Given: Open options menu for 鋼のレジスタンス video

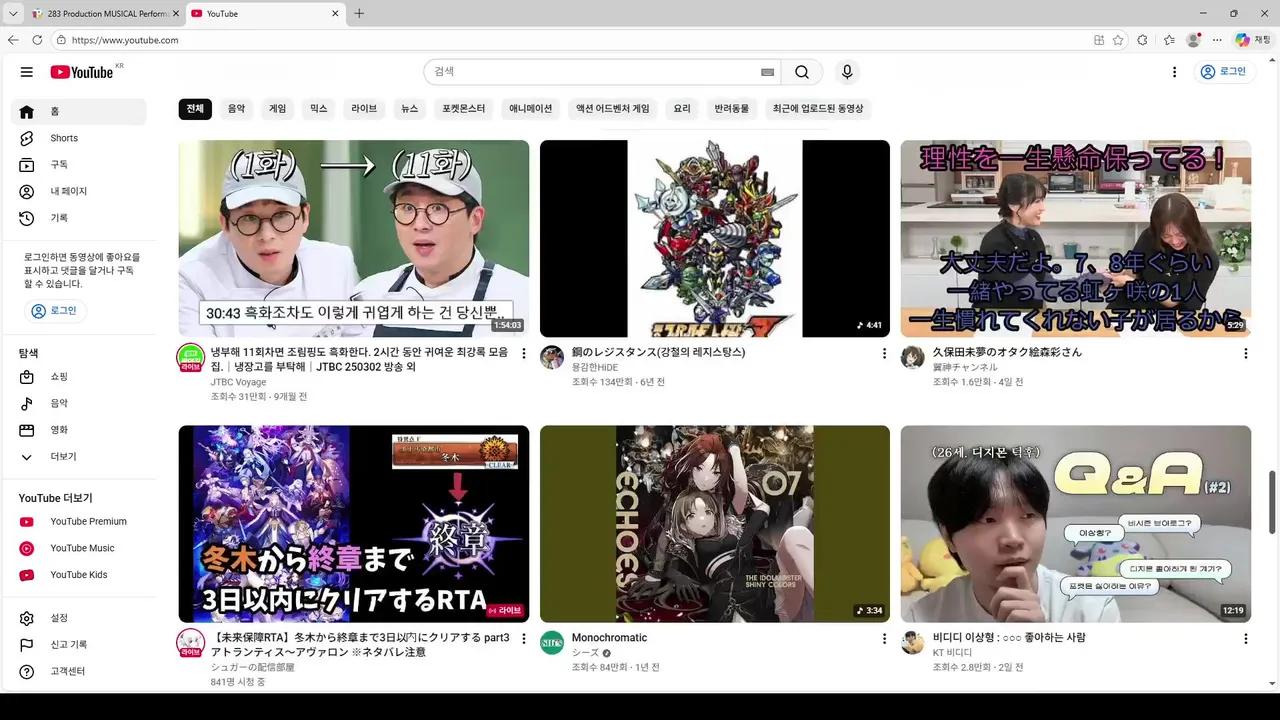Looking at the screenshot, I should tap(884, 353).
